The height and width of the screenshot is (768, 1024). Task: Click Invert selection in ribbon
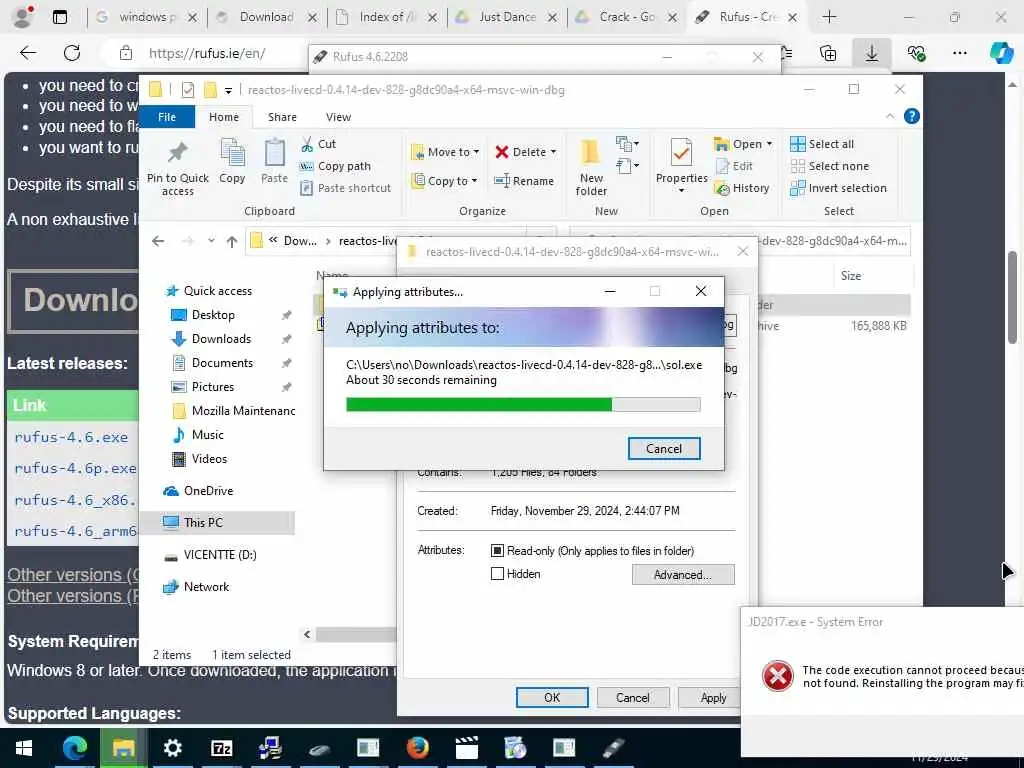coord(838,188)
